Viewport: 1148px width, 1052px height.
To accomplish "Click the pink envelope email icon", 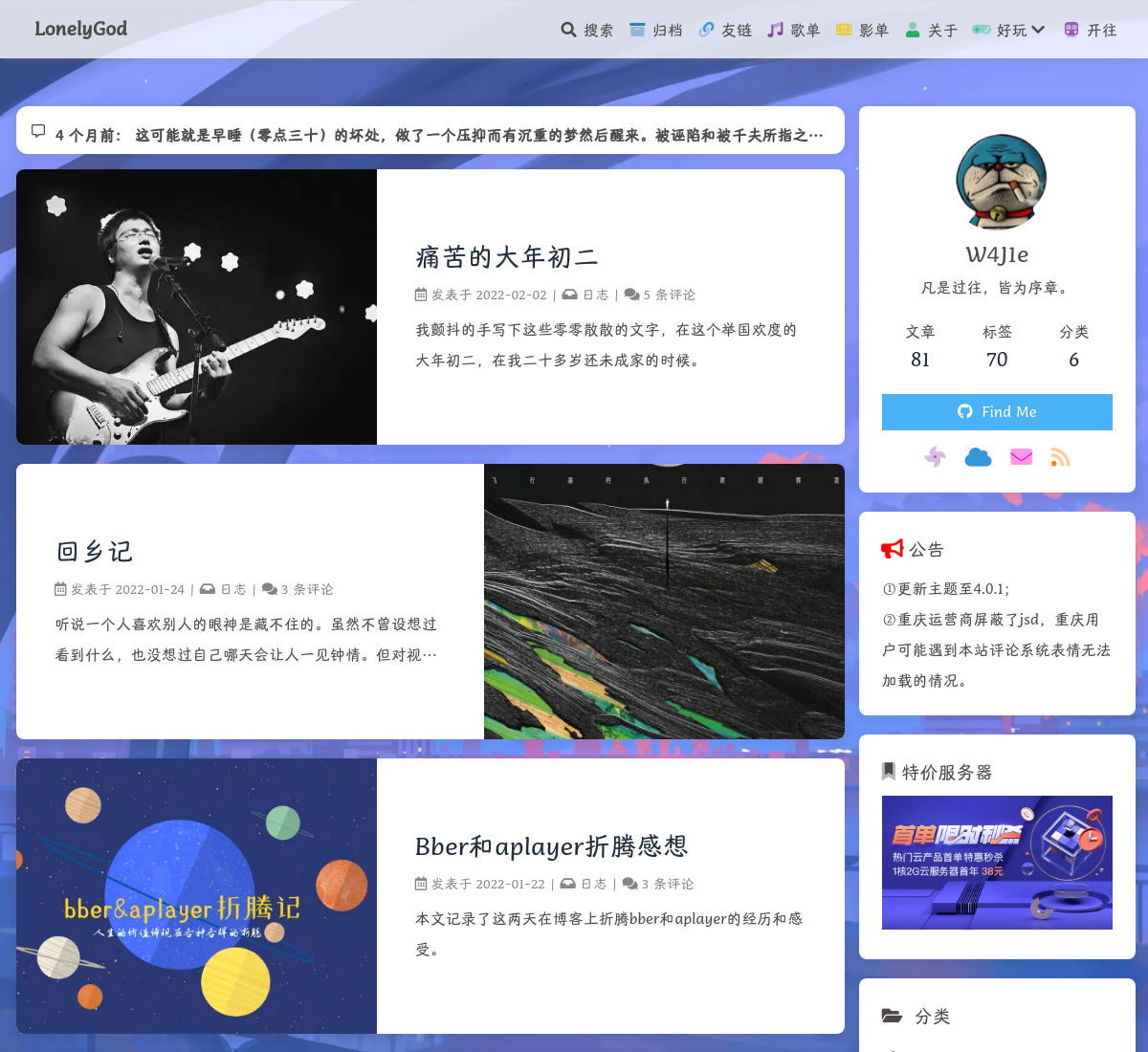I will point(1021,457).
